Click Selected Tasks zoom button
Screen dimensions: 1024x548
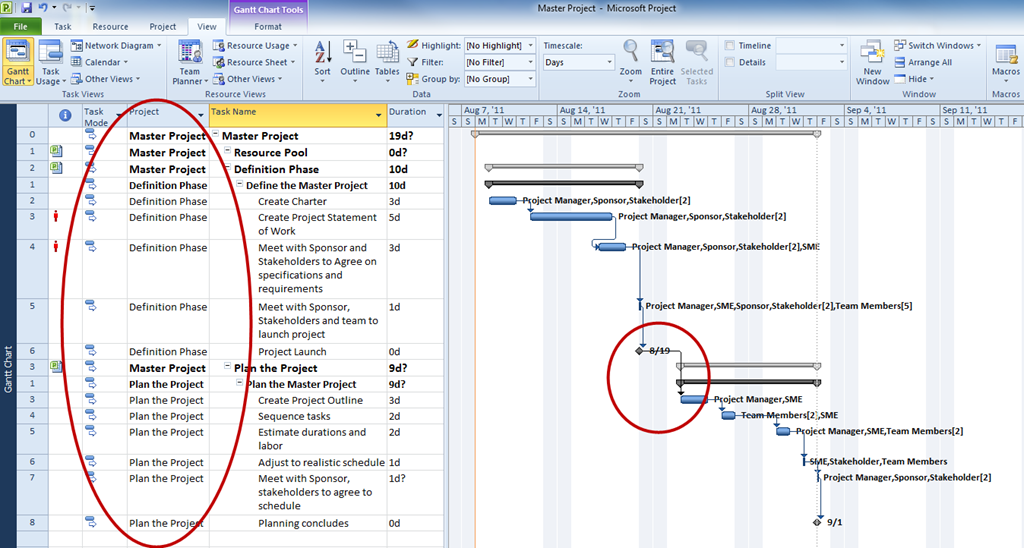click(696, 62)
